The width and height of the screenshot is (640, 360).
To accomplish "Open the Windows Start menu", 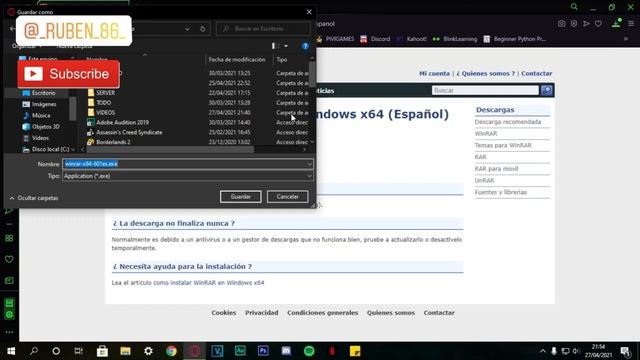I will [11, 351].
